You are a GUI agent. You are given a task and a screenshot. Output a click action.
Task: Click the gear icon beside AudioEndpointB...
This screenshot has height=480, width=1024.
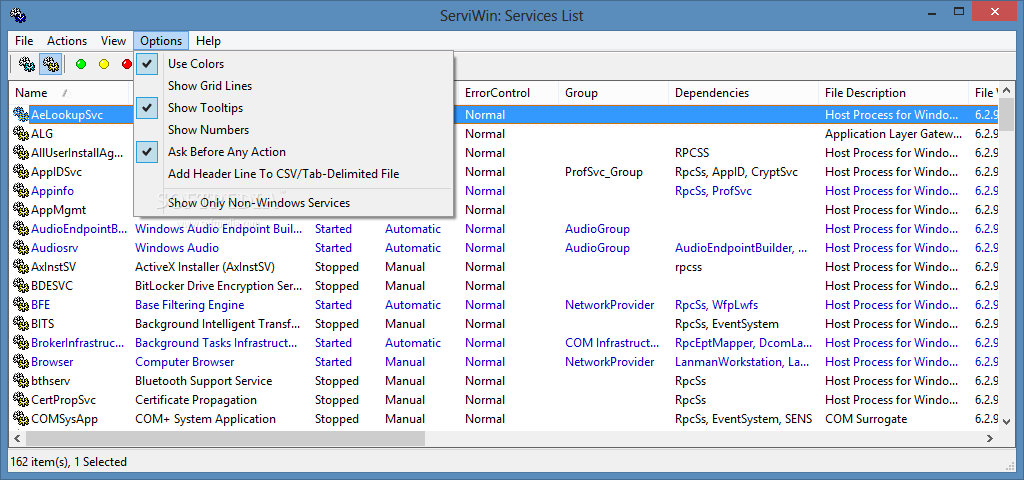click(x=21, y=229)
